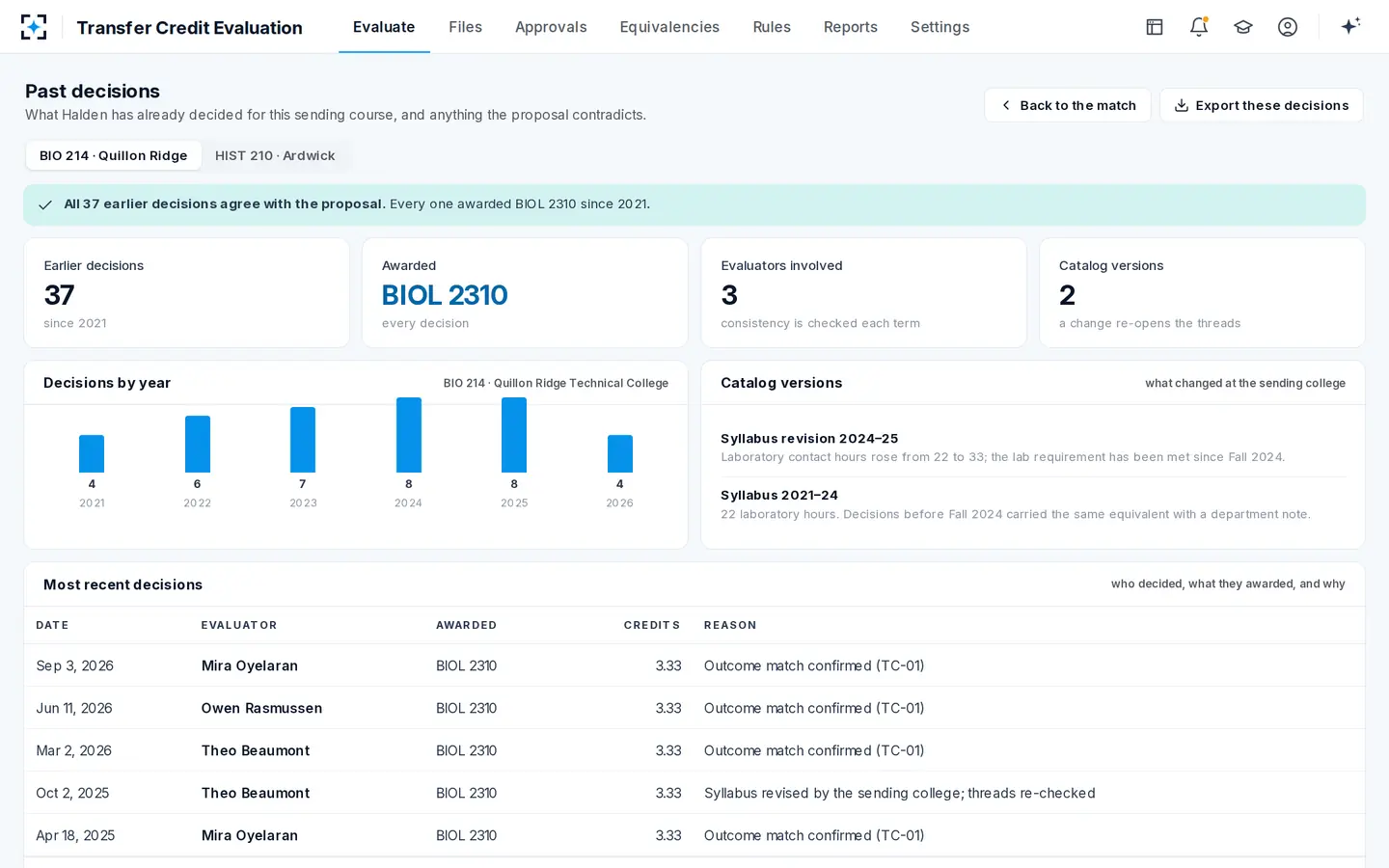Pick the 2026 bar in Decisions by year
Viewport: 1389px width, 868px height.
620,454
